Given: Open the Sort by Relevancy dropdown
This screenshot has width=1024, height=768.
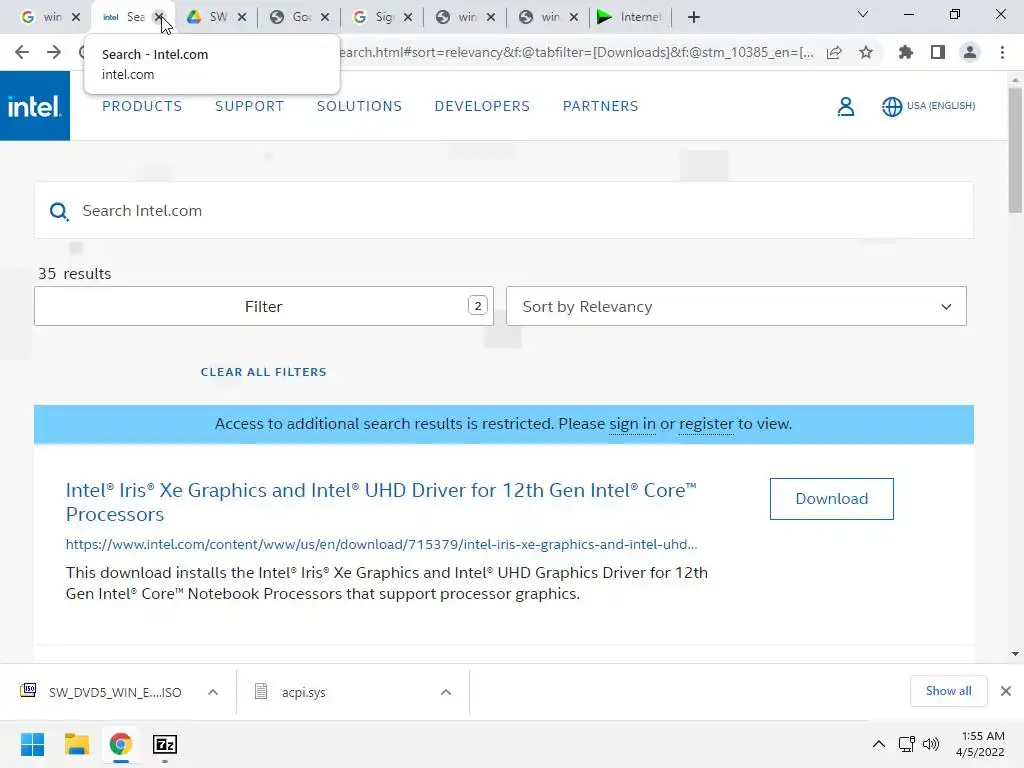Looking at the screenshot, I should tap(736, 306).
